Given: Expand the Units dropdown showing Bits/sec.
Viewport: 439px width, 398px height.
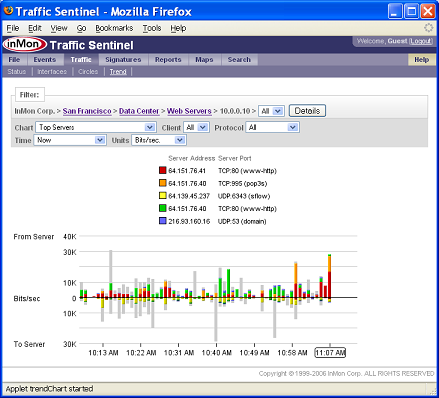Looking at the screenshot, I should [x=159, y=140].
